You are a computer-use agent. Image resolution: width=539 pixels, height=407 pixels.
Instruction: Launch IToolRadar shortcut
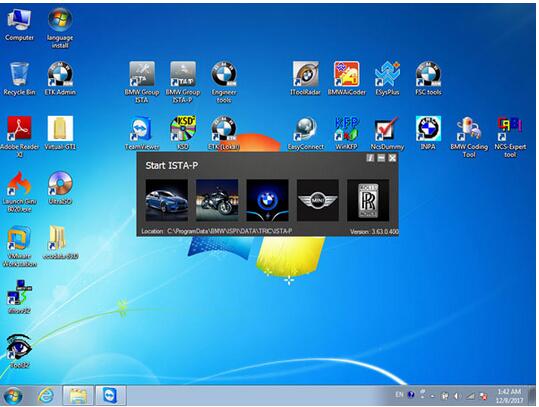(x=305, y=78)
